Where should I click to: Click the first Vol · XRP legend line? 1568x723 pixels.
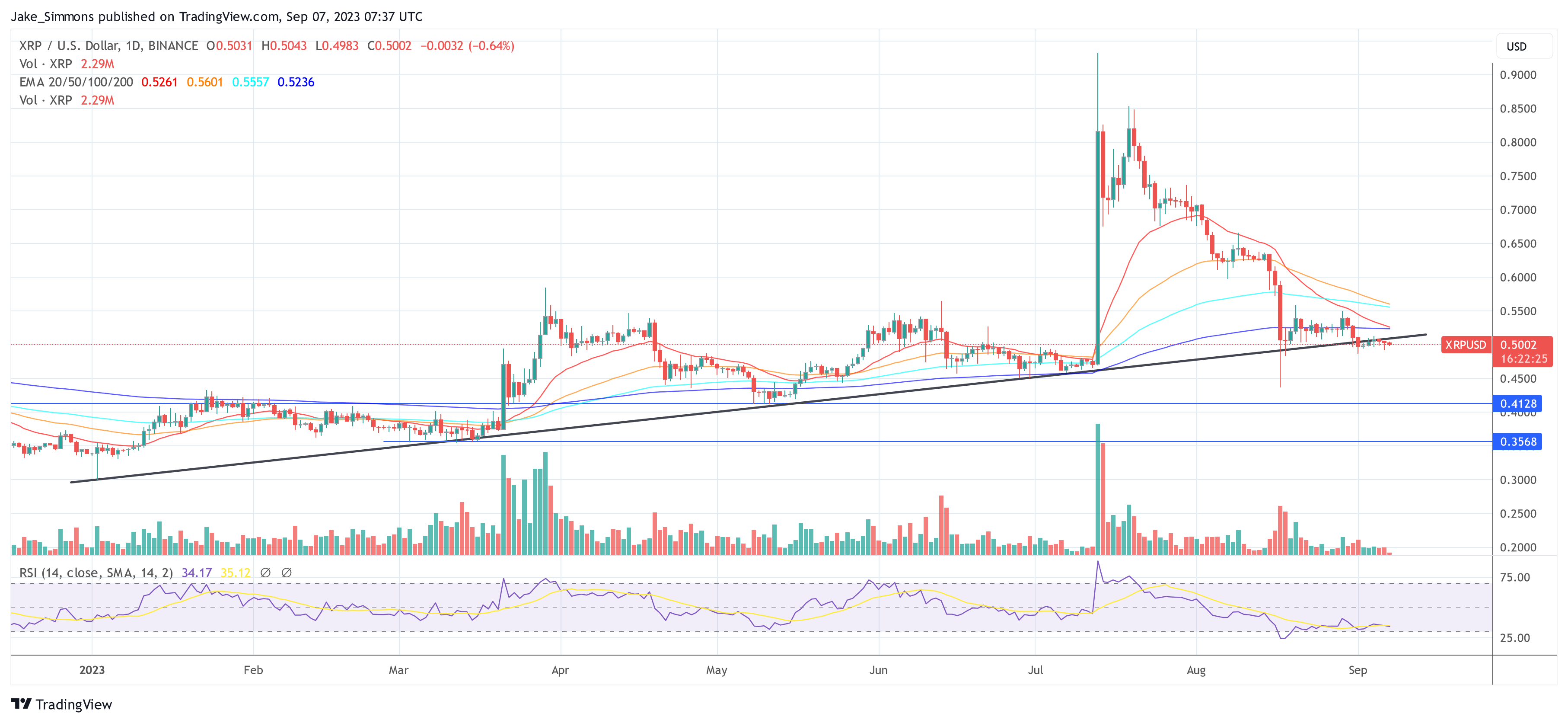67,64
